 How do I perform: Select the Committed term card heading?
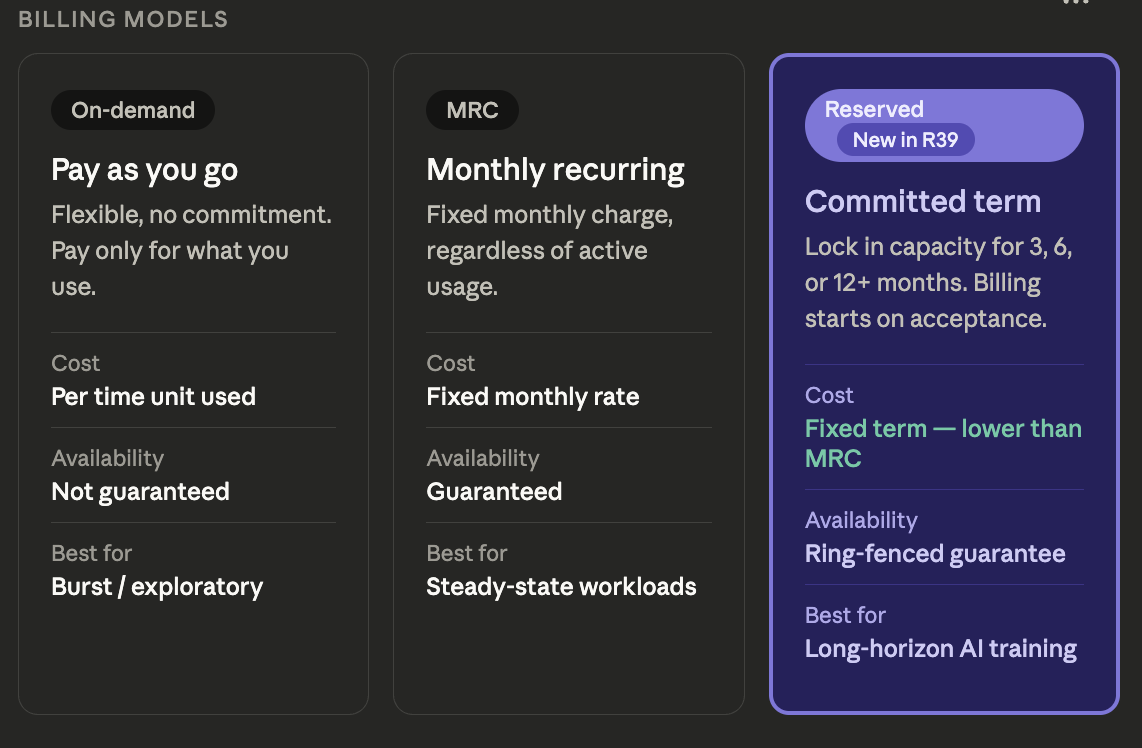[x=923, y=202]
